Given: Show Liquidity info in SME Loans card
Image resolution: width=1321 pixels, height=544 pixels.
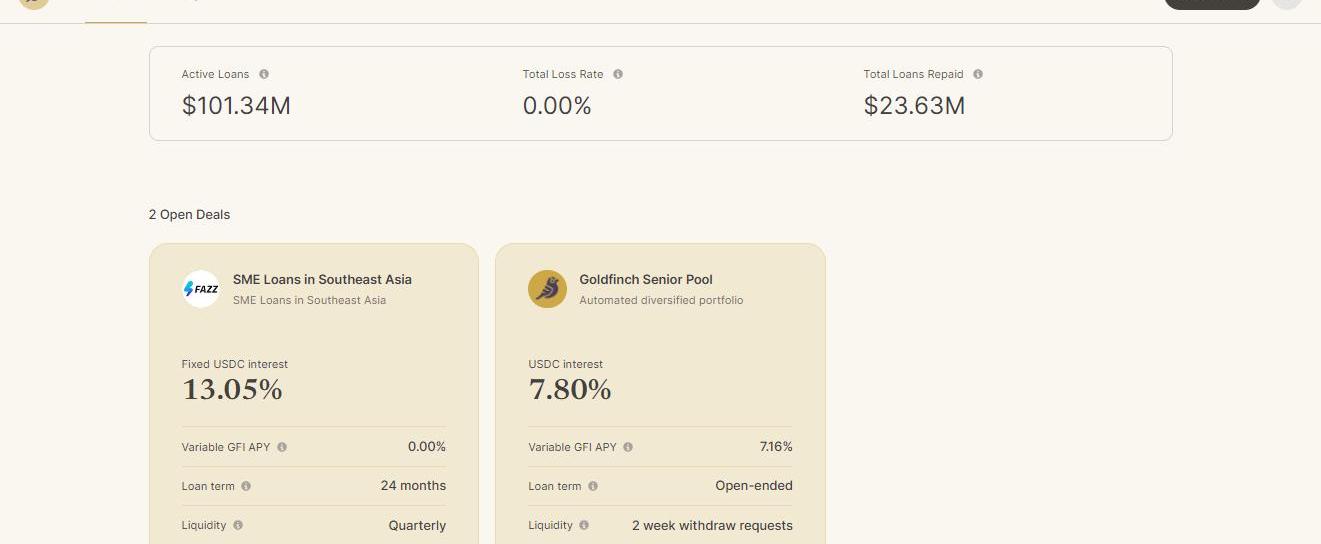Looking at the screenshot, I should (x=238, y=525).
